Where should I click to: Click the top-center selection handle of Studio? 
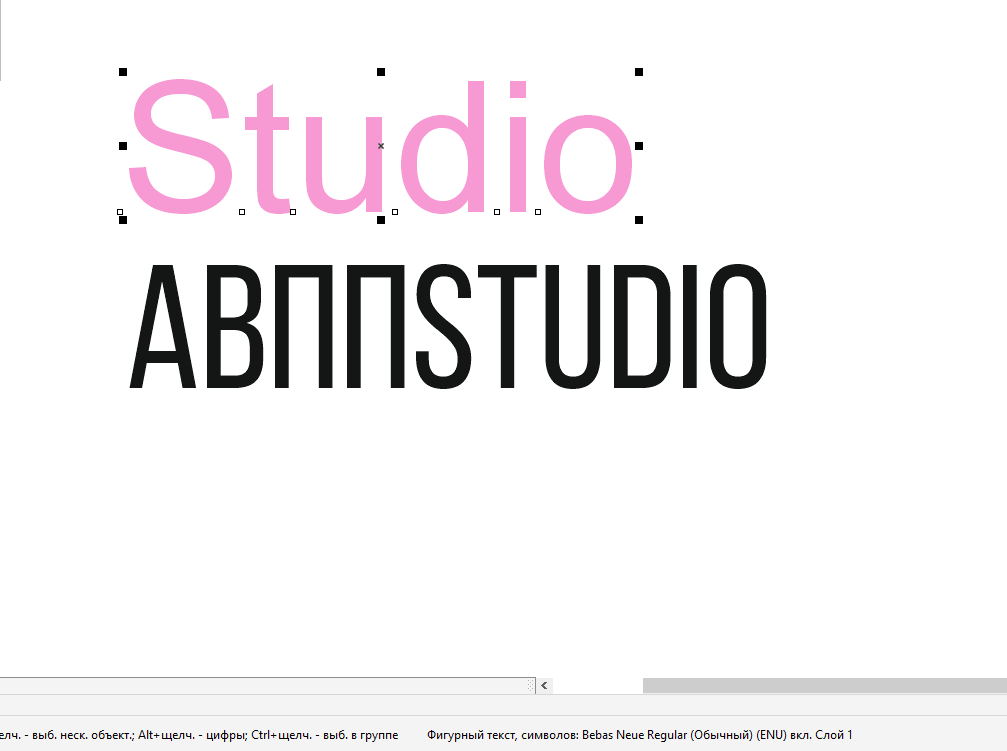(381, 72)
